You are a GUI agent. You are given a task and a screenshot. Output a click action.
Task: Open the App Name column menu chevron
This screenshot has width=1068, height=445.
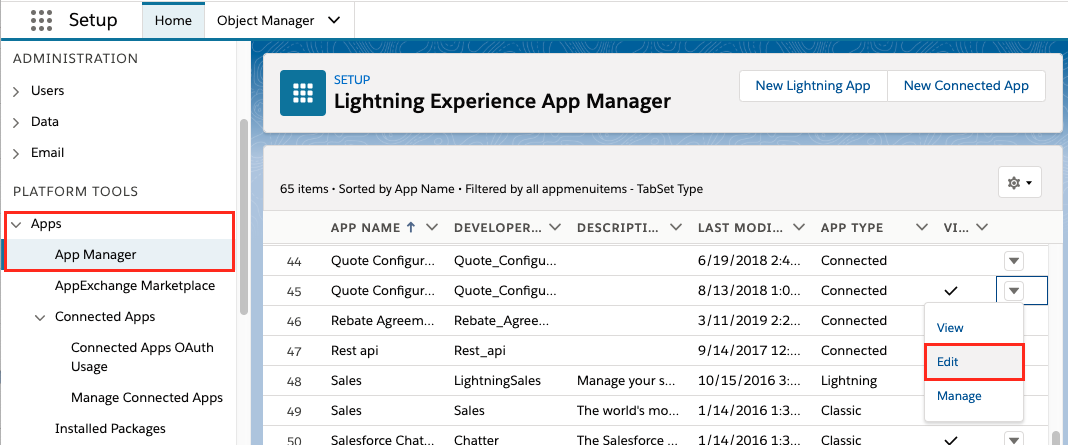pos(432,227)
